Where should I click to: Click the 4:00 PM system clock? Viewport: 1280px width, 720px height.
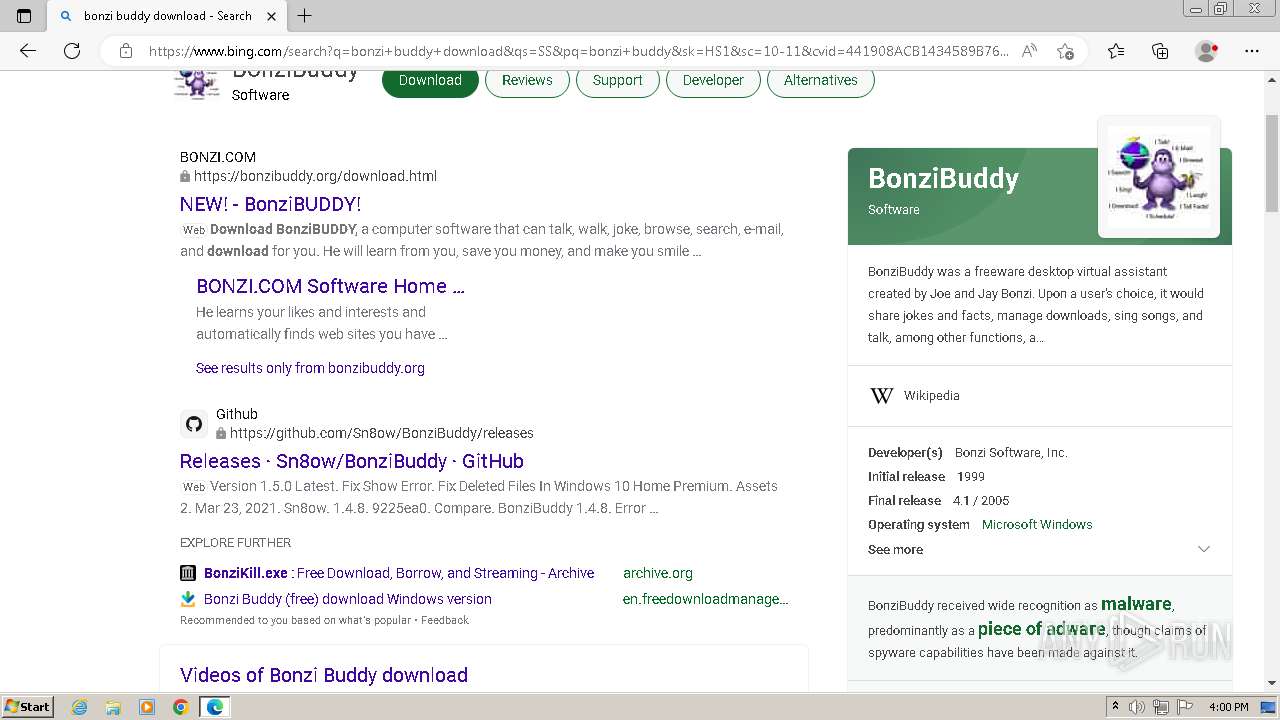(x=1228, y=707)
